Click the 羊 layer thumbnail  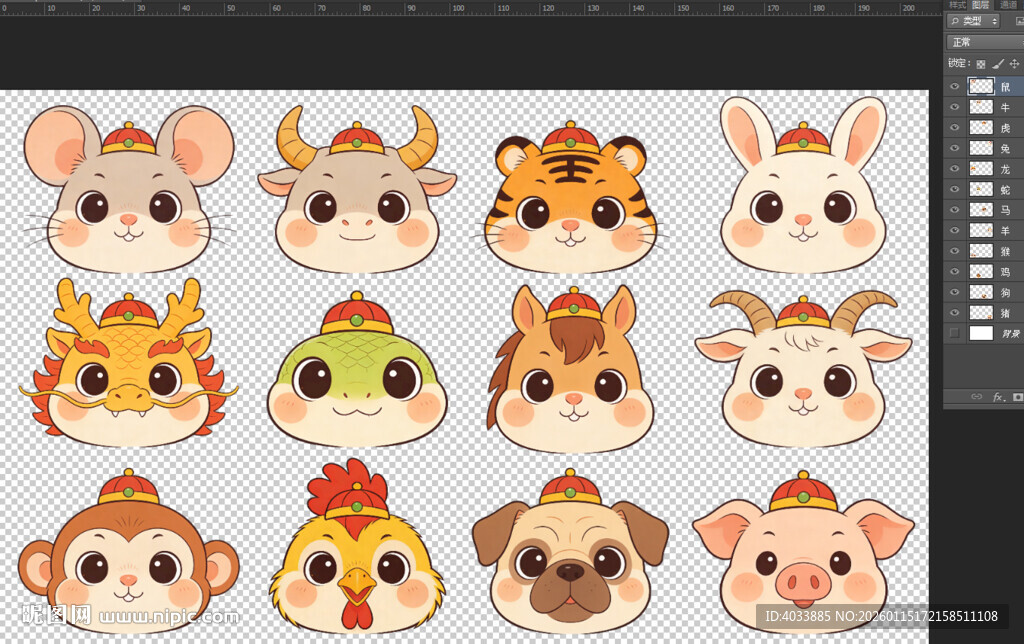[981, 231]
